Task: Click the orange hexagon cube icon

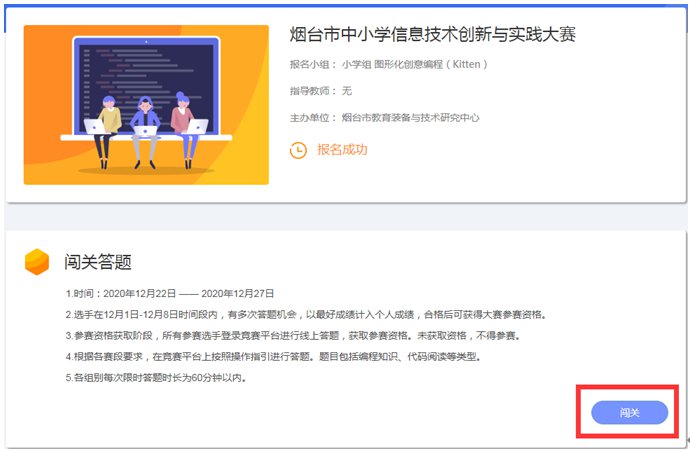Action: coord(37,262)
